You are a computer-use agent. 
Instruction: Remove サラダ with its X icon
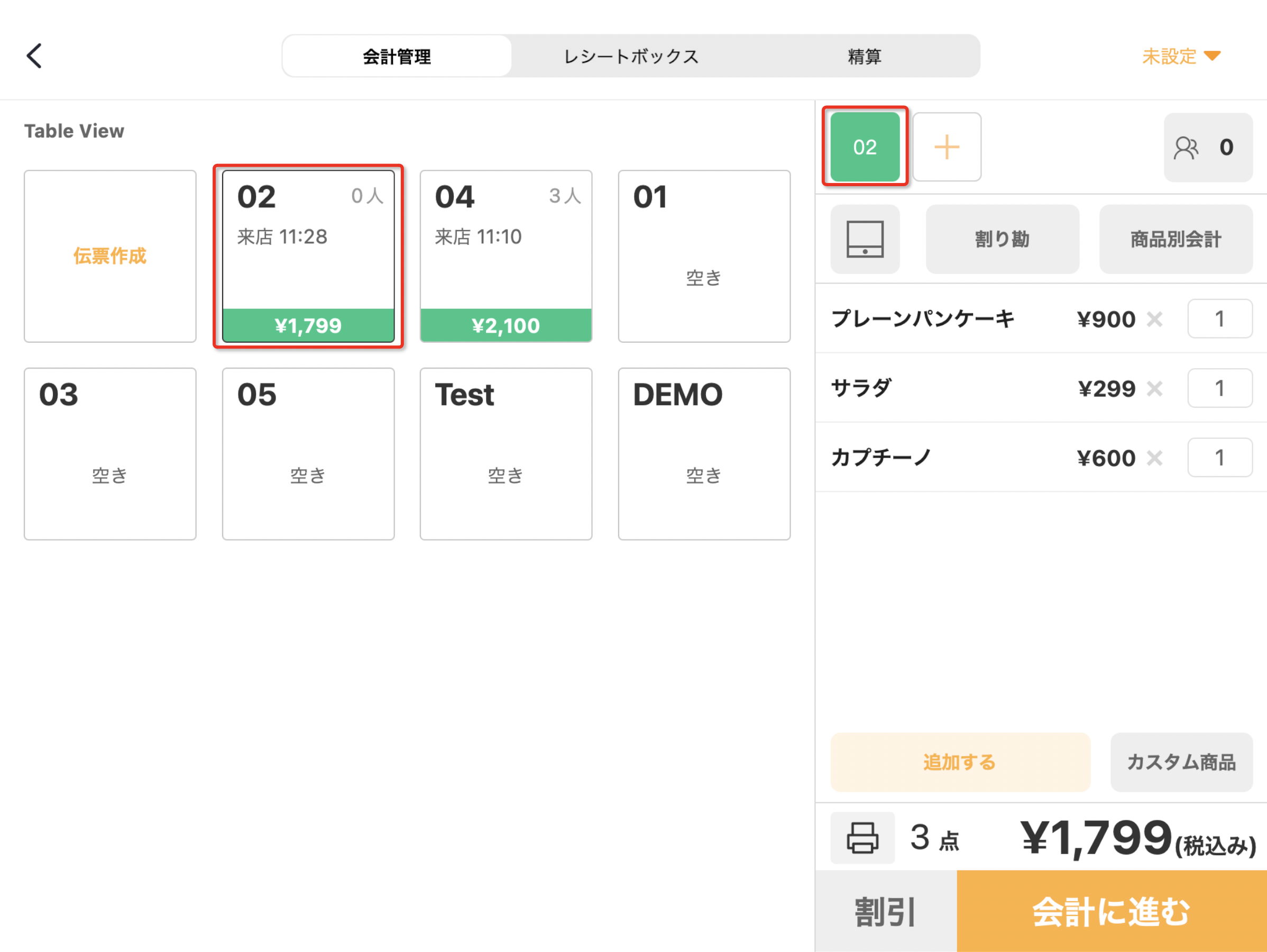click(1154, 389)
